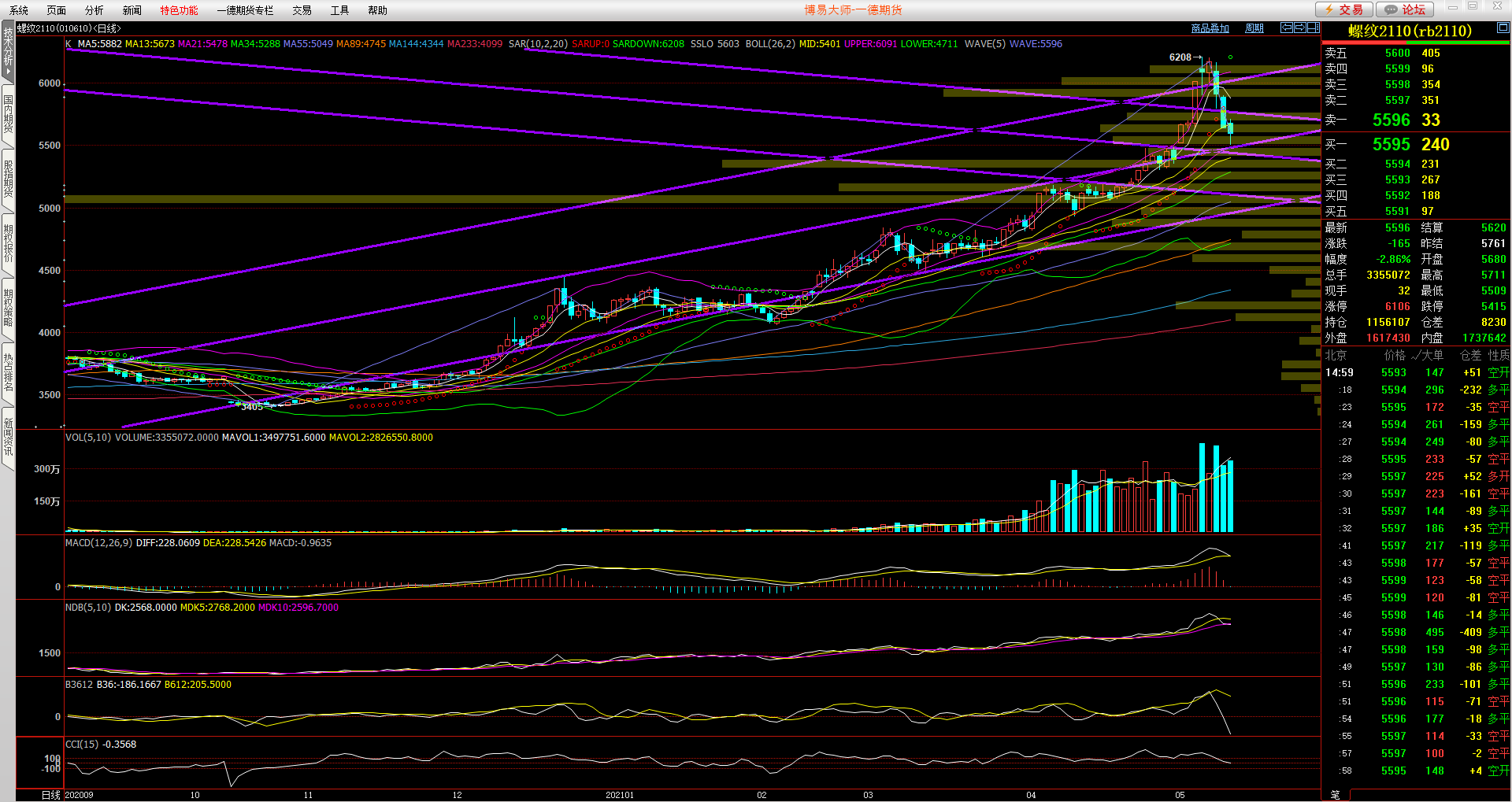Click the 6208 high price marker
This screenshot has width=1512, height=802.
coord(1180,57)
